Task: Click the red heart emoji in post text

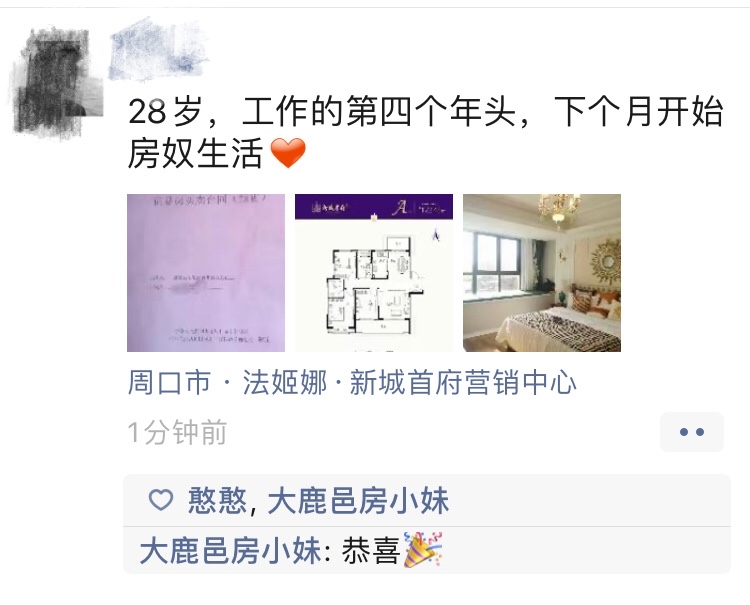Action: click(288, 153)
